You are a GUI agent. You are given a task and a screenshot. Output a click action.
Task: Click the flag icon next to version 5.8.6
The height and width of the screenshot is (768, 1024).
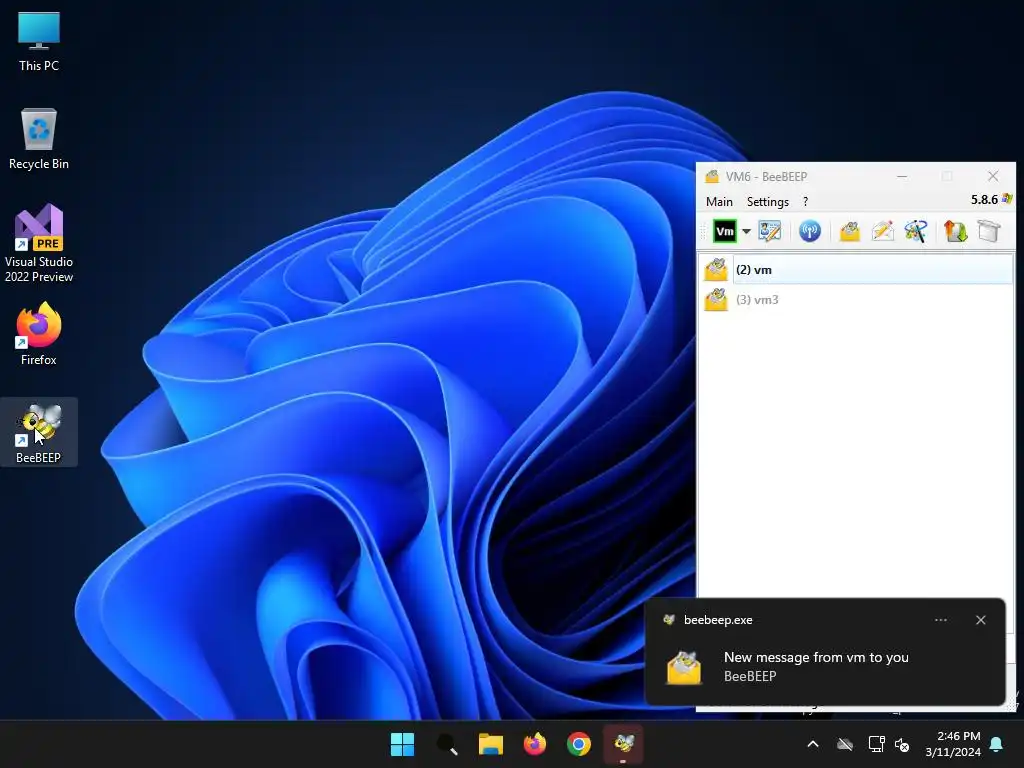tap(1007, 199)
